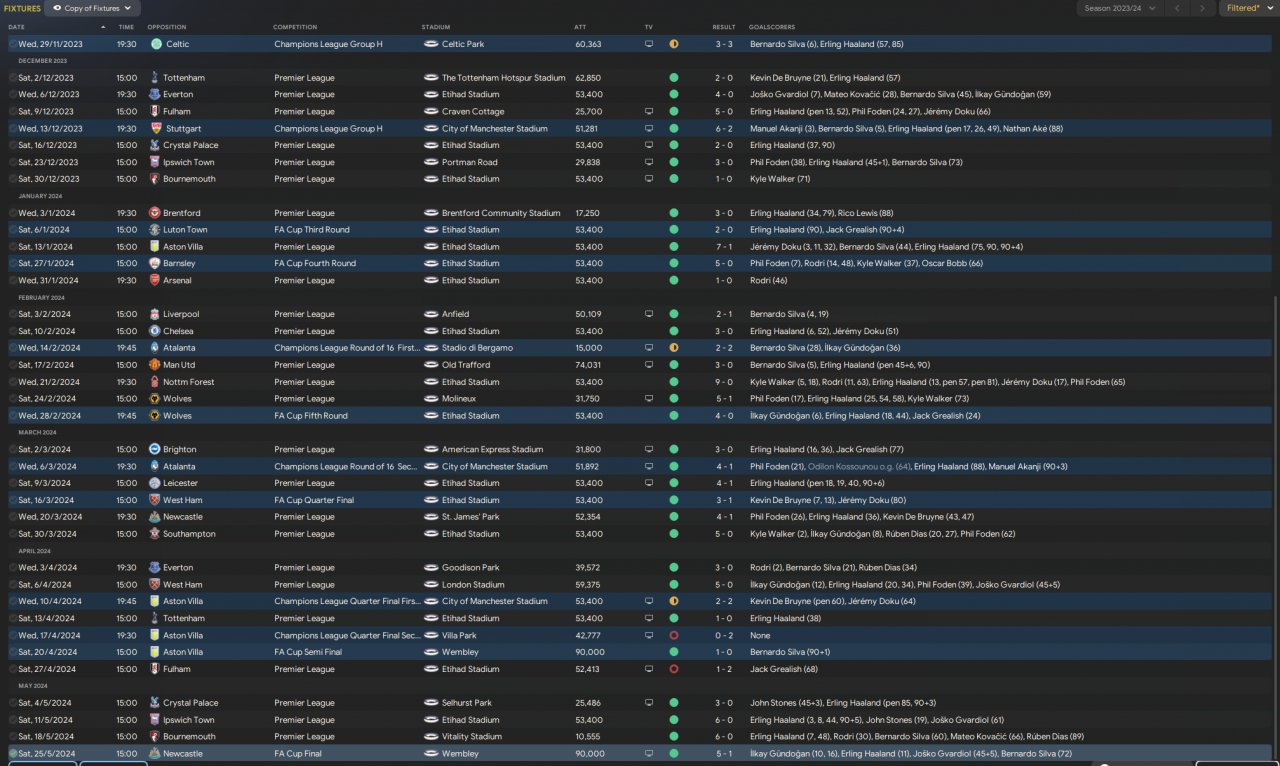Open the FA Cup Semi Final competition link

(x=310, y=652)
